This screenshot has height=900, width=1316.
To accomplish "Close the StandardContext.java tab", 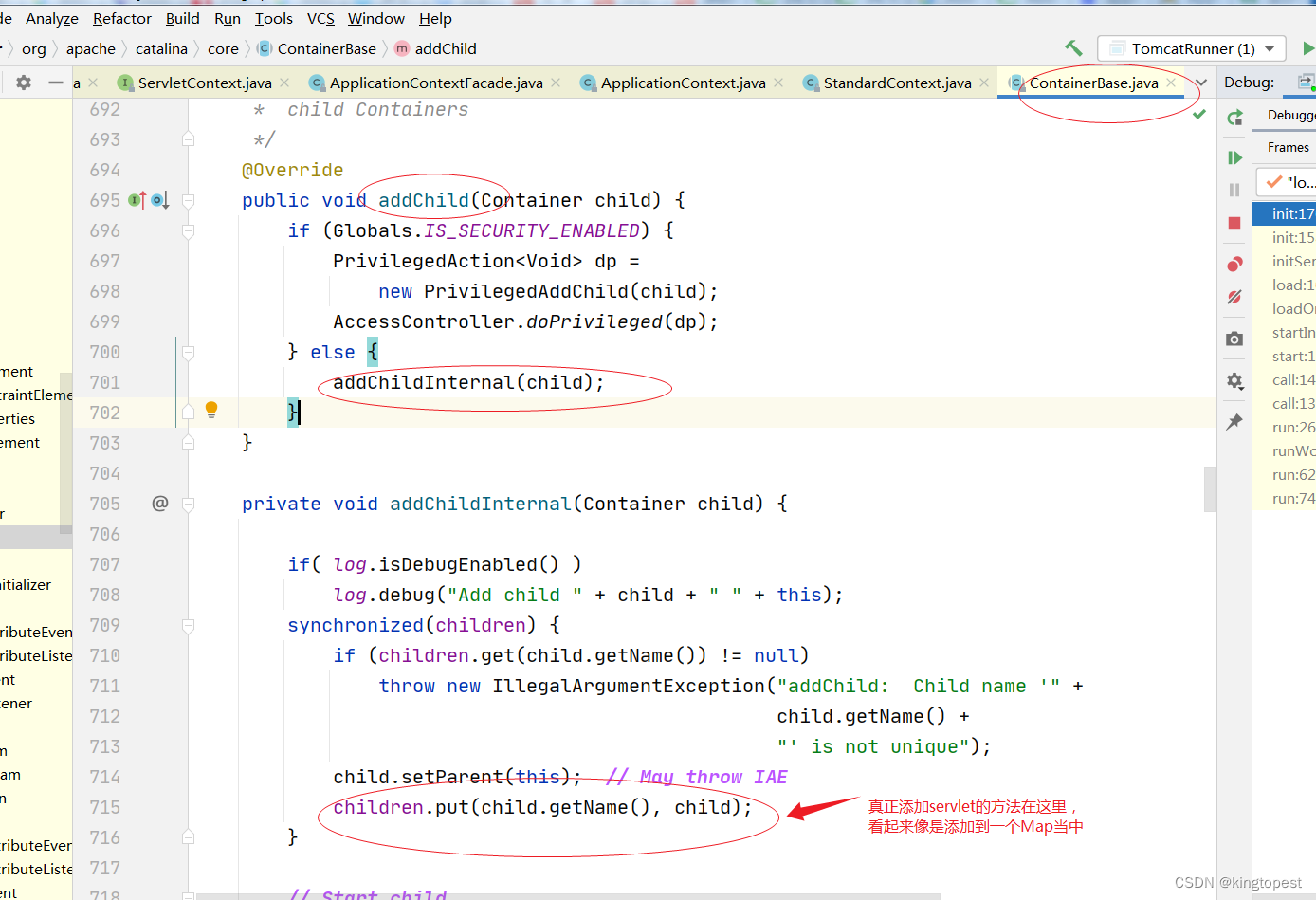I will click(x=984, y=83).
